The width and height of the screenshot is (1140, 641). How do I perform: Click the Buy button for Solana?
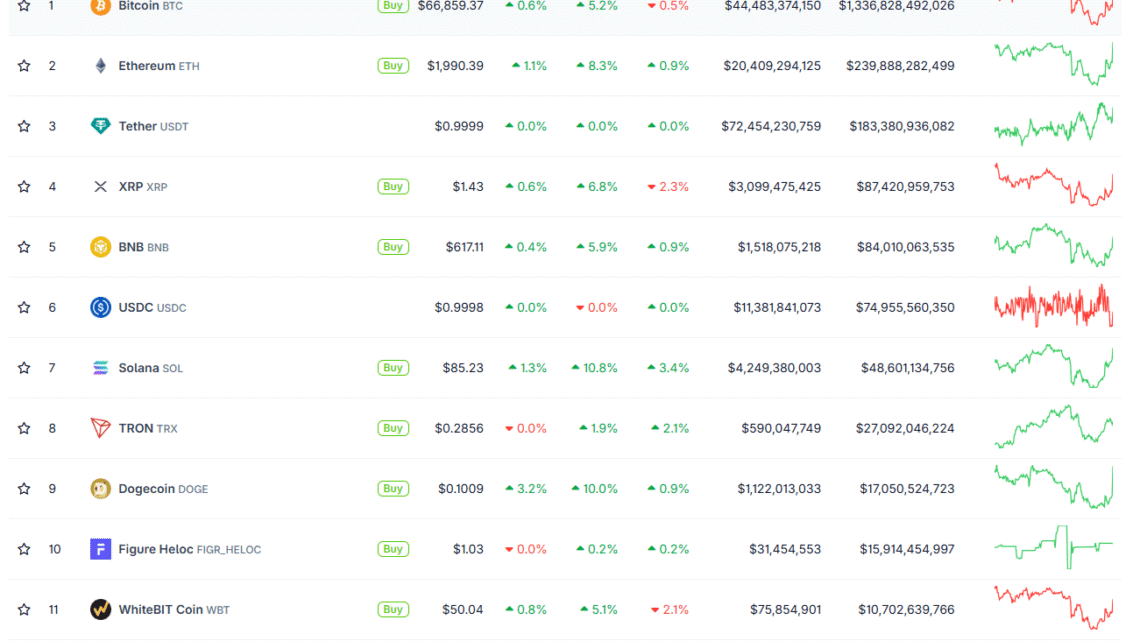(x=393, y=367)
